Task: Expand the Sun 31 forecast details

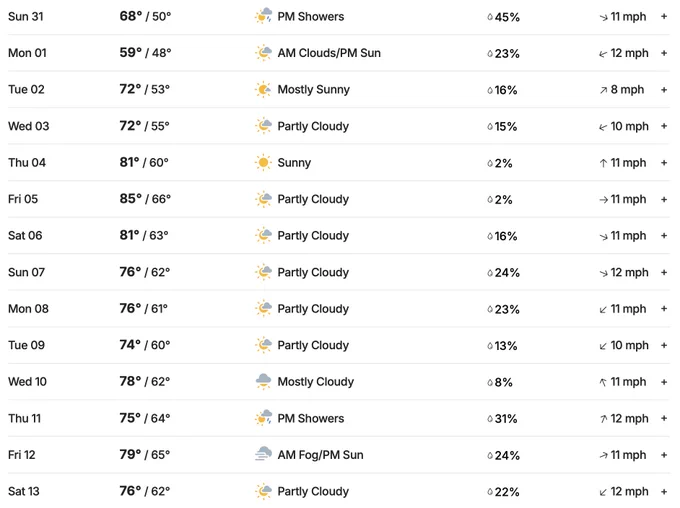Action: 664,16
